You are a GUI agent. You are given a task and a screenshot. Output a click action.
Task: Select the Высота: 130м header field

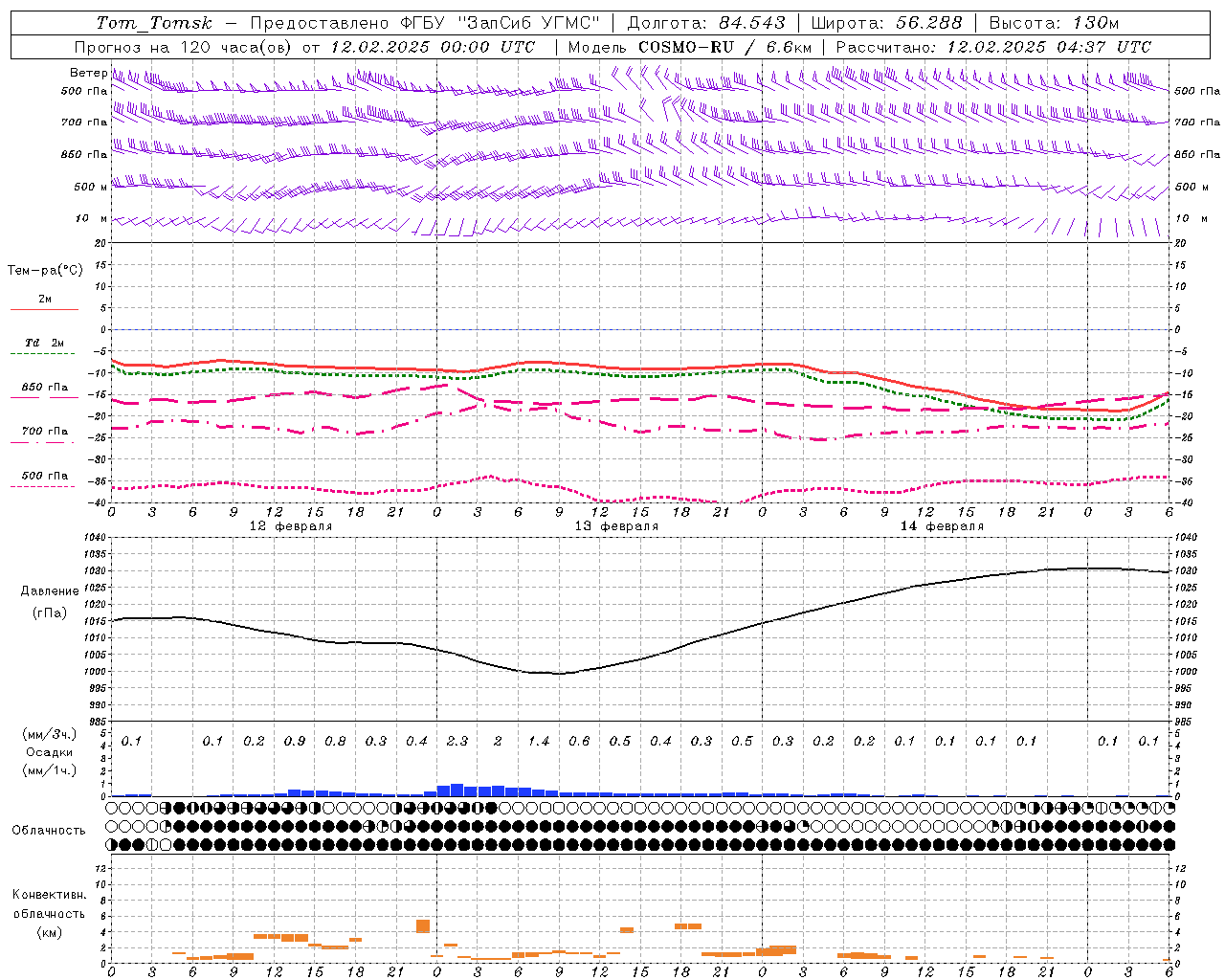coord(1054,23)
